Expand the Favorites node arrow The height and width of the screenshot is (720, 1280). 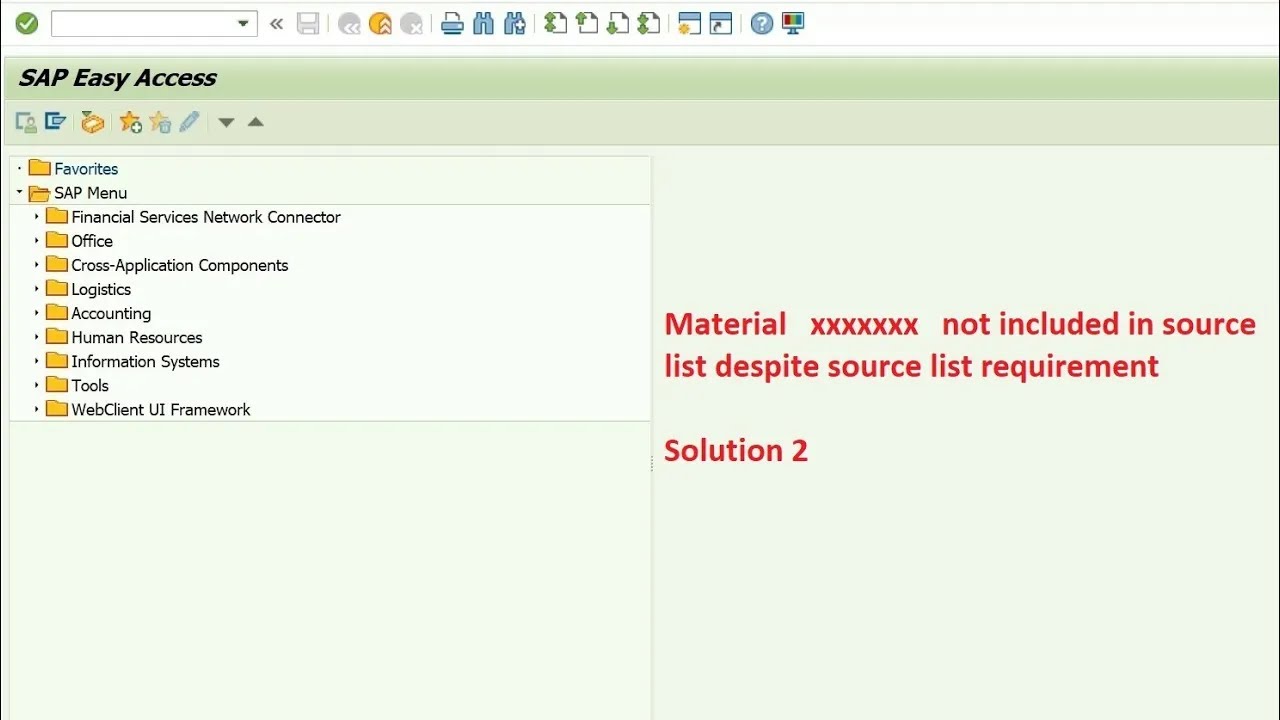[19, 168]
